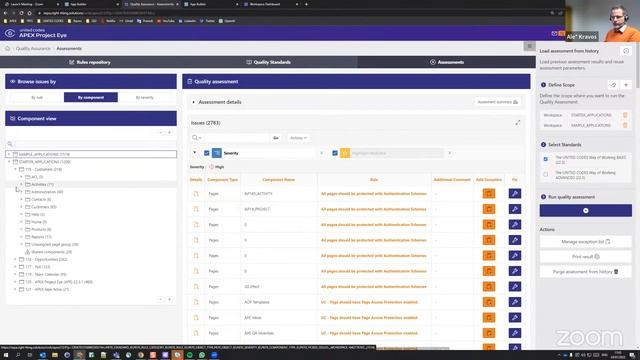This screenshot has width=640, height=360.
Task: Run the quality assessment
Action: [586, 211]
